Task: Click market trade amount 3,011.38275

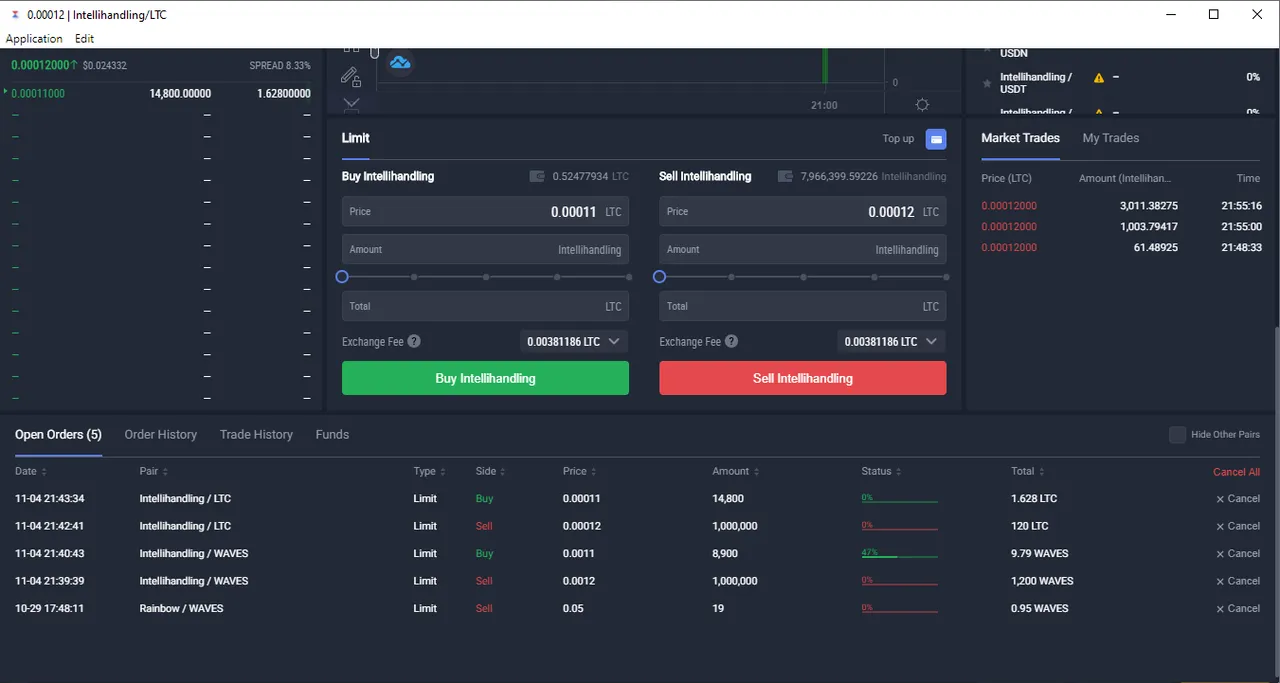Action: [1149, 206]
